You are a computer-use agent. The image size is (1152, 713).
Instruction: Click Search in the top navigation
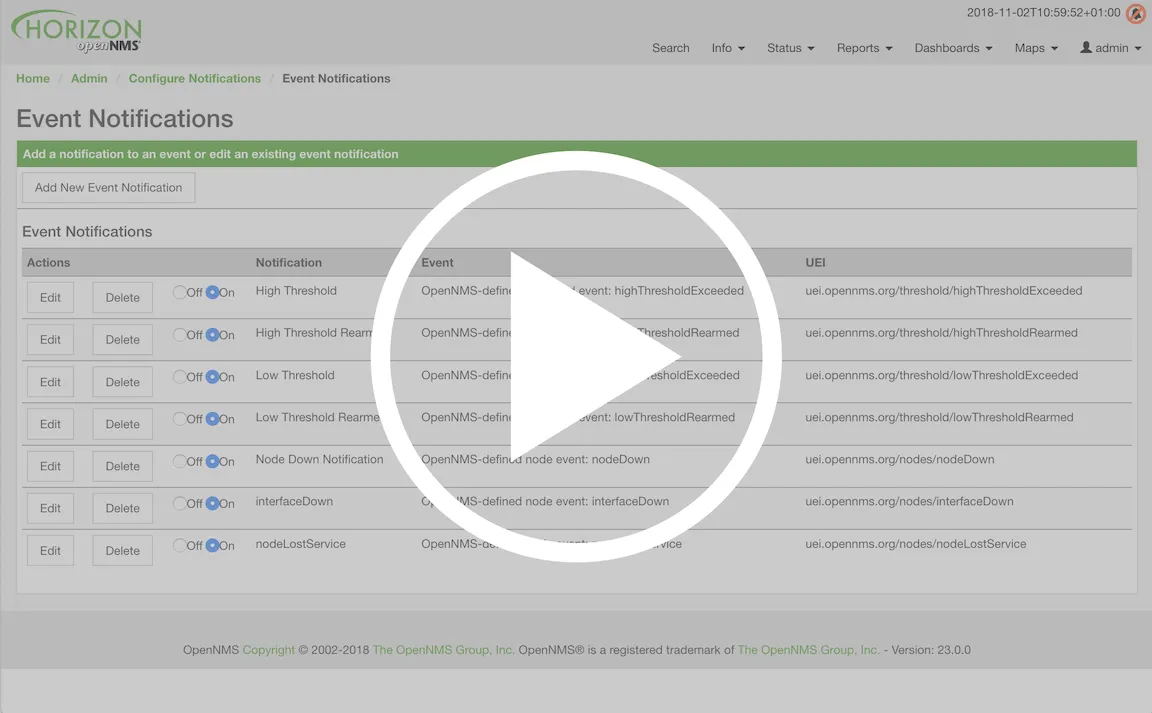[x=670, y=48]
